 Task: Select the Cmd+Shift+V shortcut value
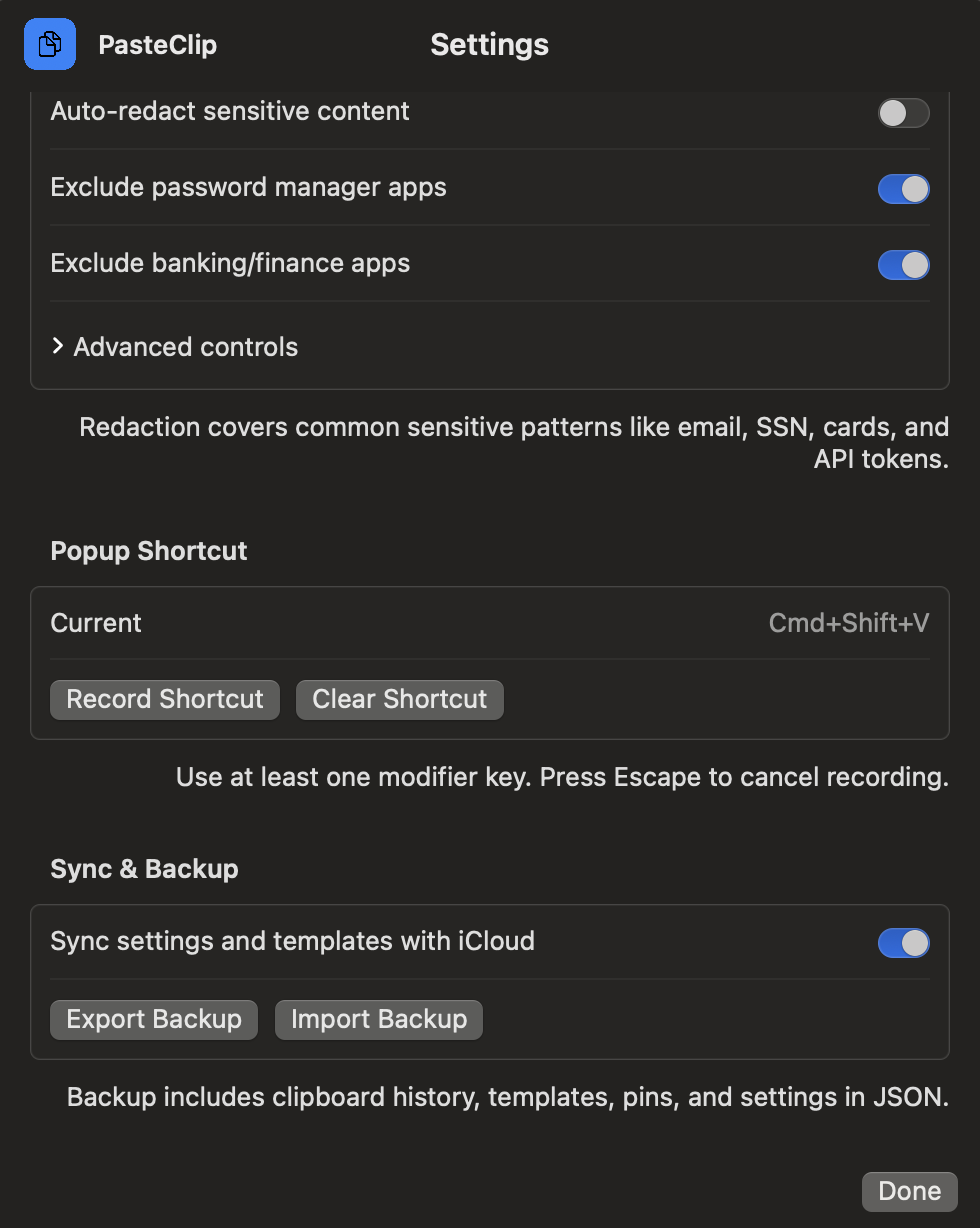click(x=848, y=622)
